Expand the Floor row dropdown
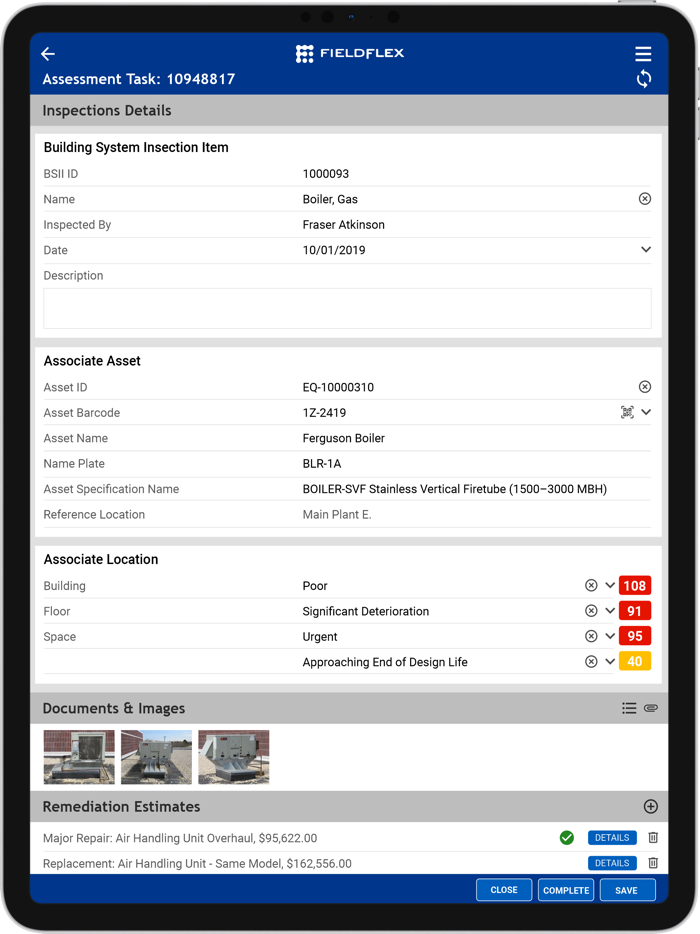Viewport: 700px width, 934px height. 610,611
